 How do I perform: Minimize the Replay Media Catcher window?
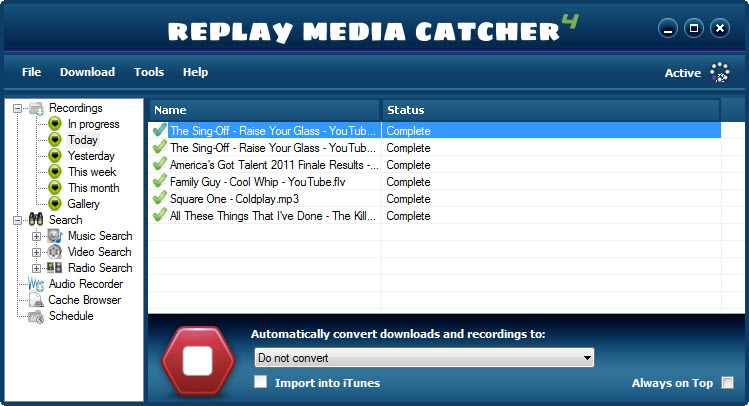coord(668,29)
